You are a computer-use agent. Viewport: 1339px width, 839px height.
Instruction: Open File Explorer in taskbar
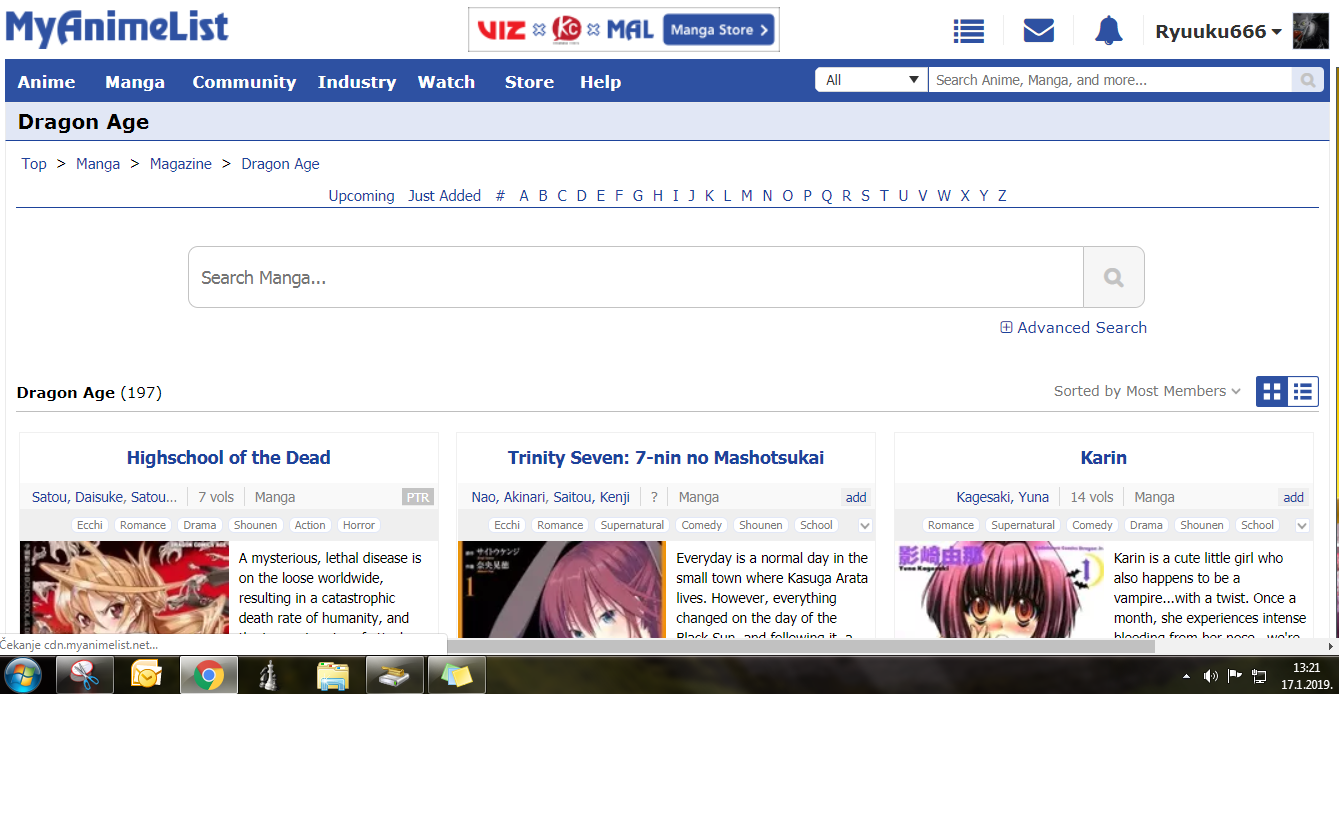point(333,676)
